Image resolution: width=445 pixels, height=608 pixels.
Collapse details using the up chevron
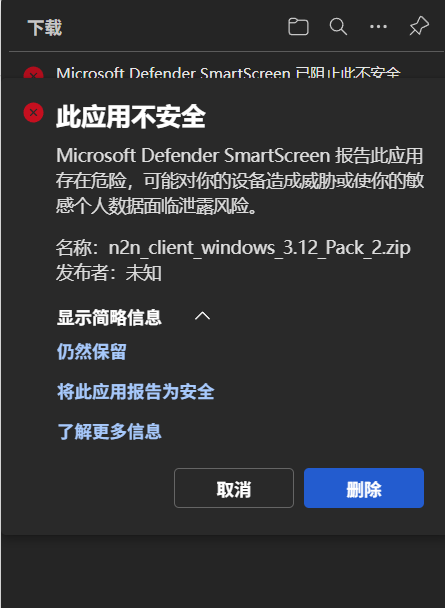pos(202,316)
